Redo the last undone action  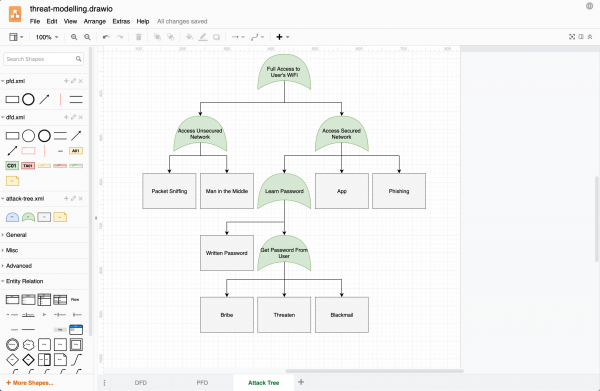click(x=120, y=37)
